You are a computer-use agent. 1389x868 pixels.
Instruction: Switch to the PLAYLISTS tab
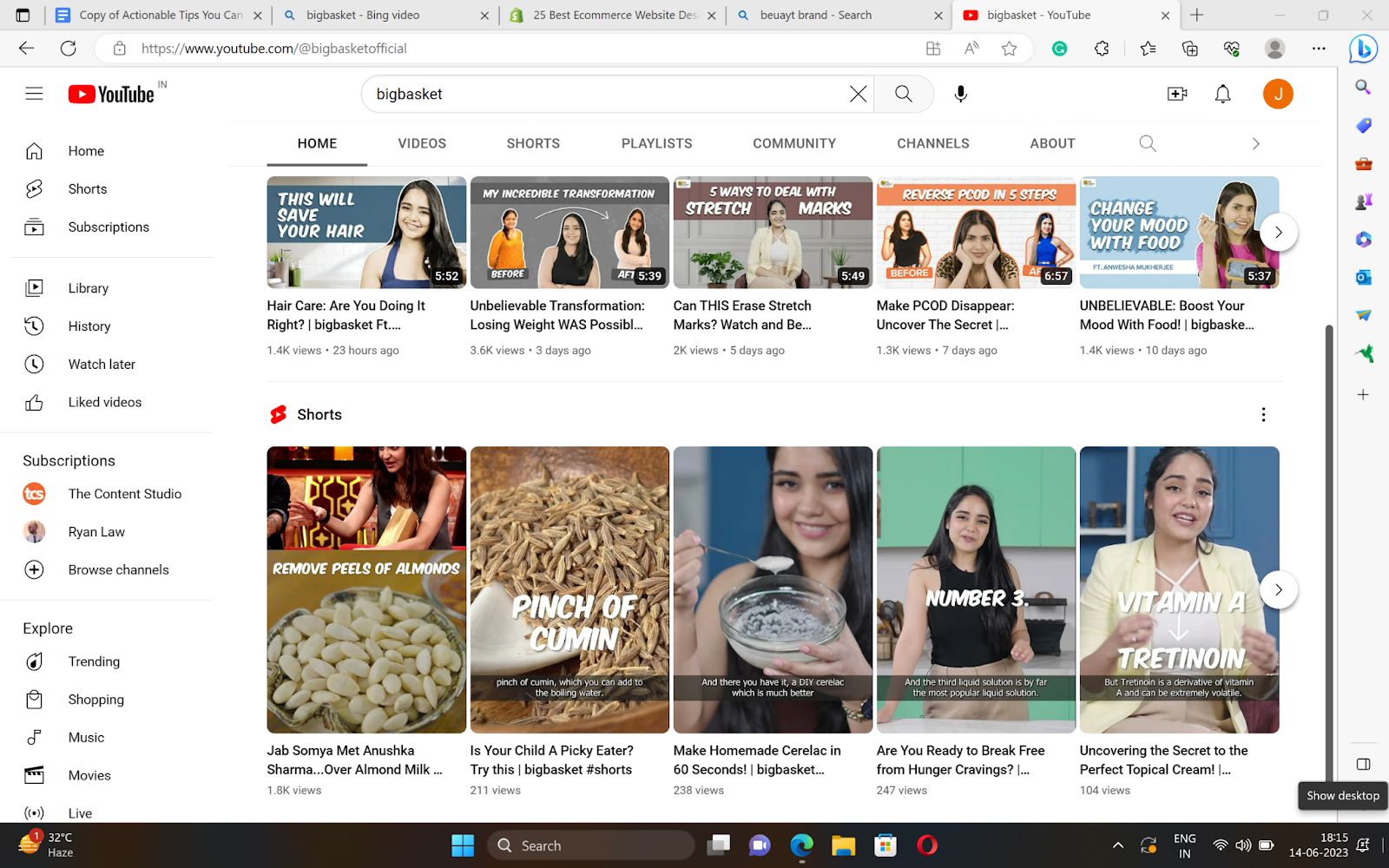click(657, 143)
